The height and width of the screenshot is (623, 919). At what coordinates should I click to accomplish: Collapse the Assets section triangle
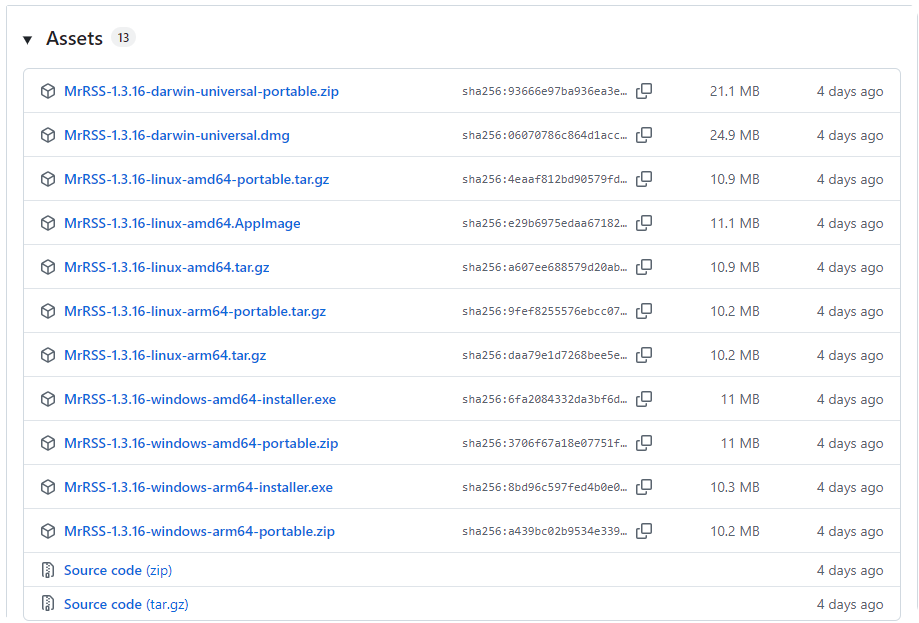coord(27,40)
